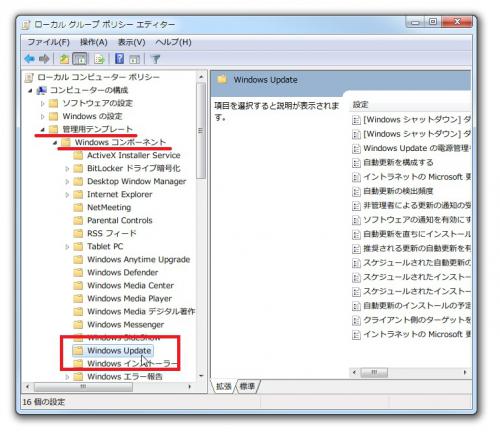Click the Show/Hide action pane icon
The height and width of the screenshot is (438, 500).
click(x=134, y=59)
